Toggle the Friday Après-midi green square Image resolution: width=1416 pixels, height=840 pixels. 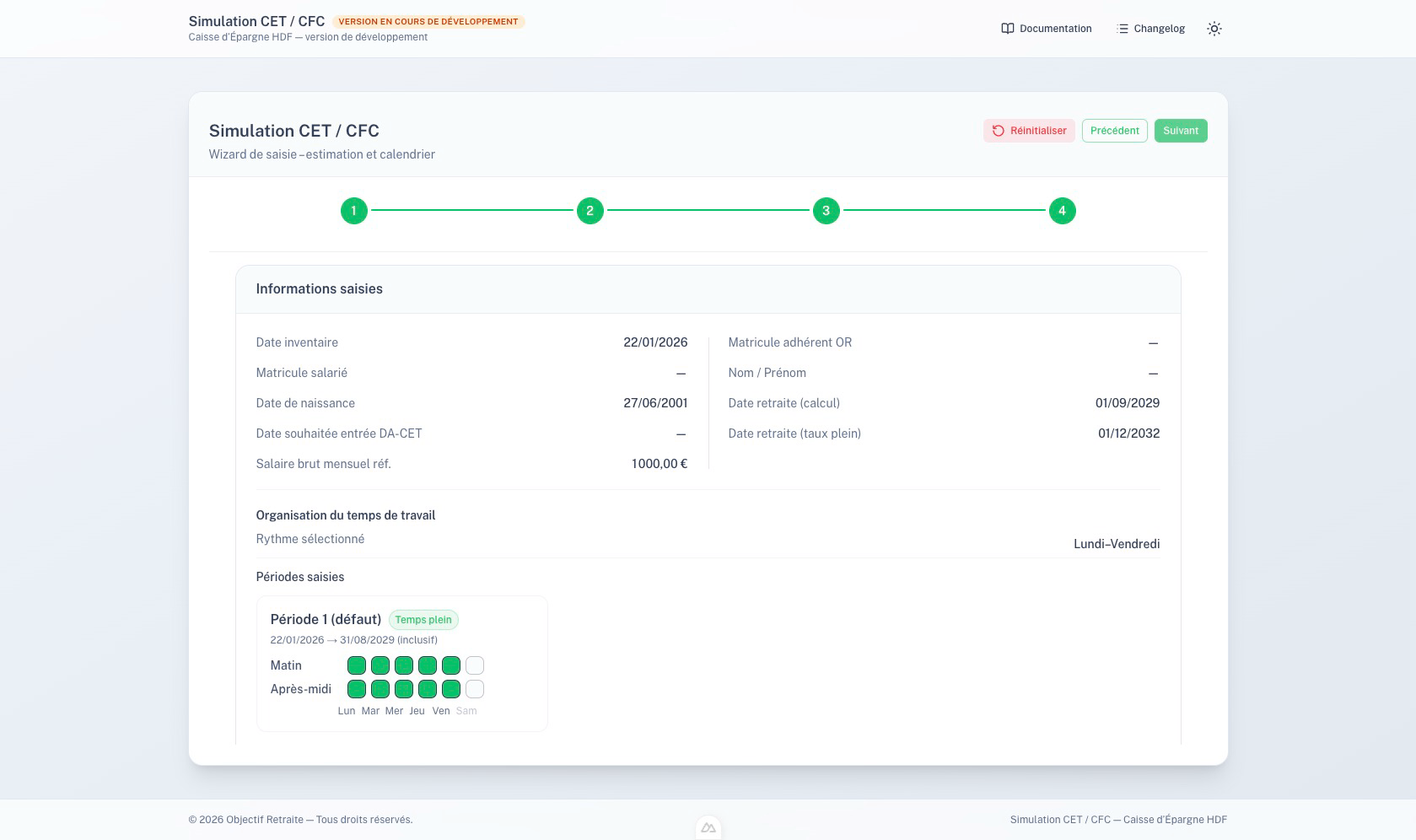451,689
